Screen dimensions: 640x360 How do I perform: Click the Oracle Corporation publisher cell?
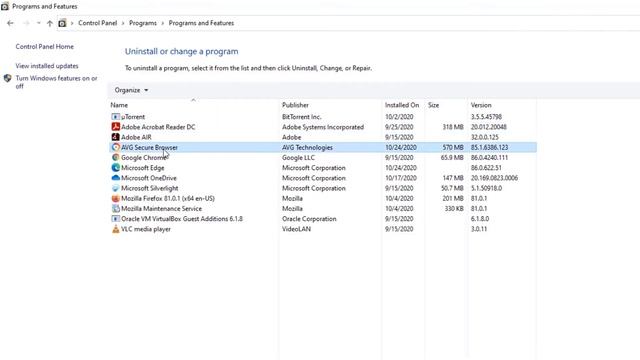click(x=309, y=219)
